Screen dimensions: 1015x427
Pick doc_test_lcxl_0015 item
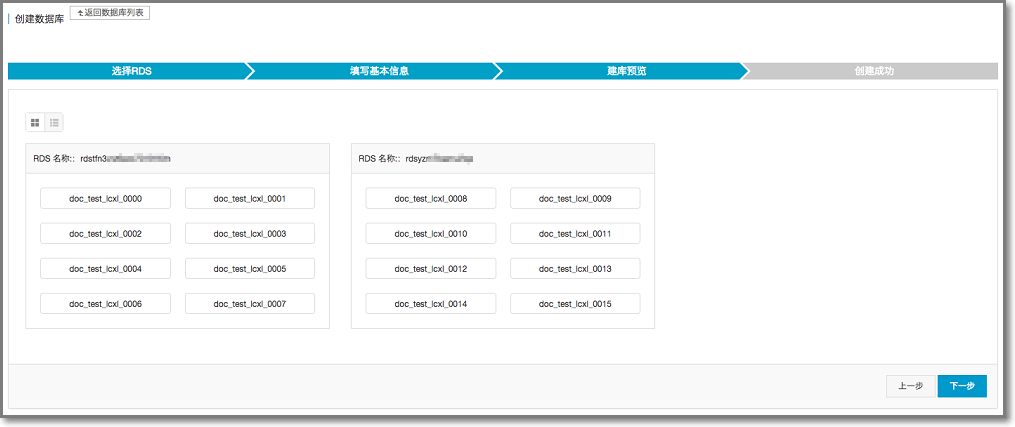pos(575,303)
